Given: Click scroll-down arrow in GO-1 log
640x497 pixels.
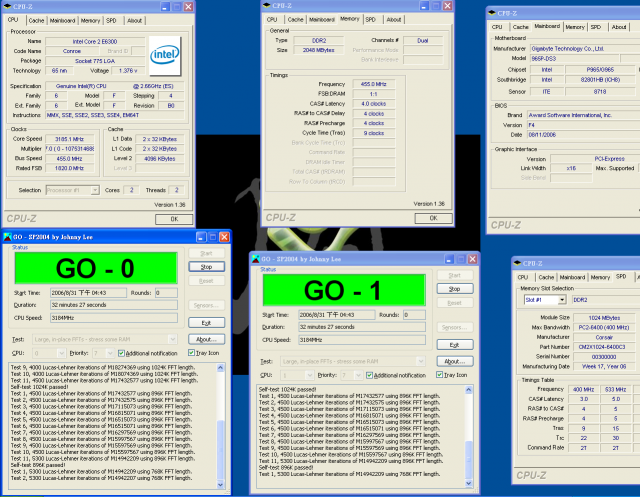Looking at the screenshot, I should point(469,483).
